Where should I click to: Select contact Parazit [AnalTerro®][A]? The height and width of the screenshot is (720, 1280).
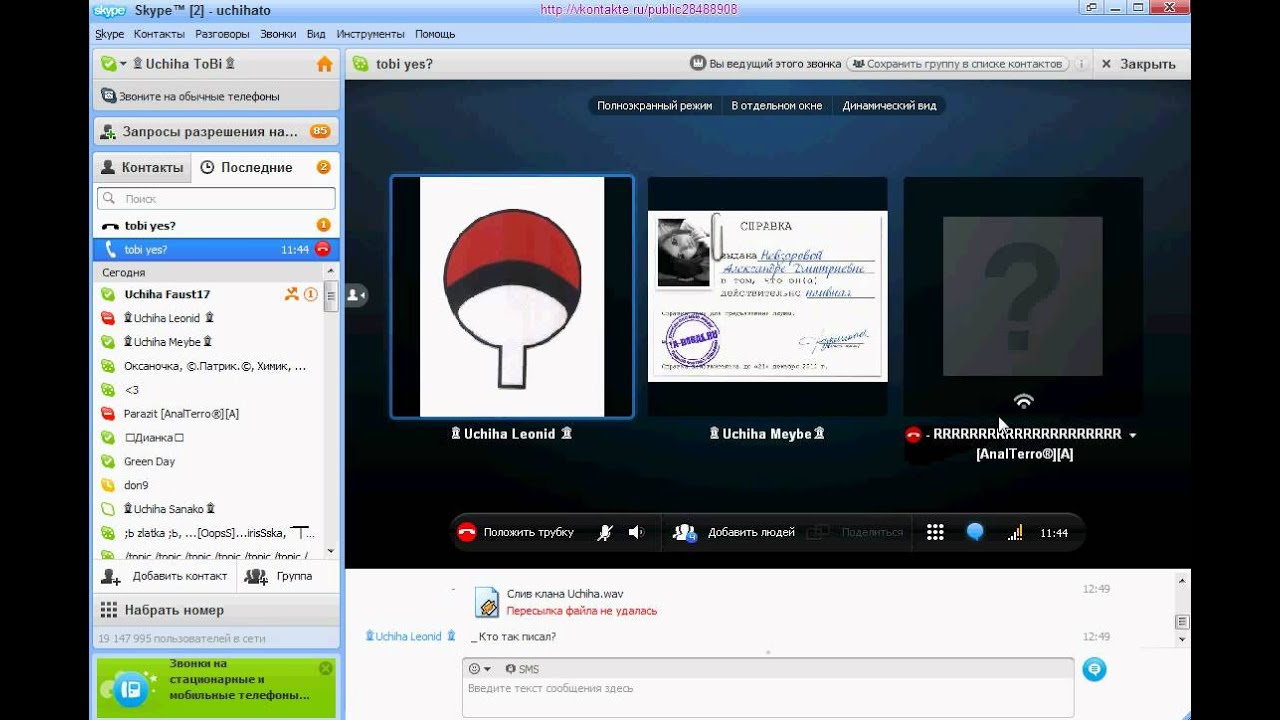208,413
